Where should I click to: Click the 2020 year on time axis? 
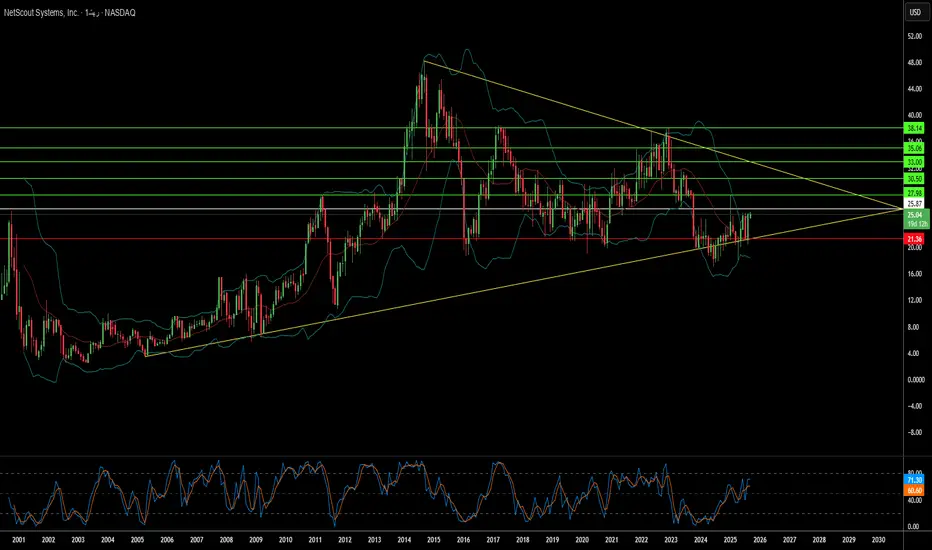tap(581, 539)
